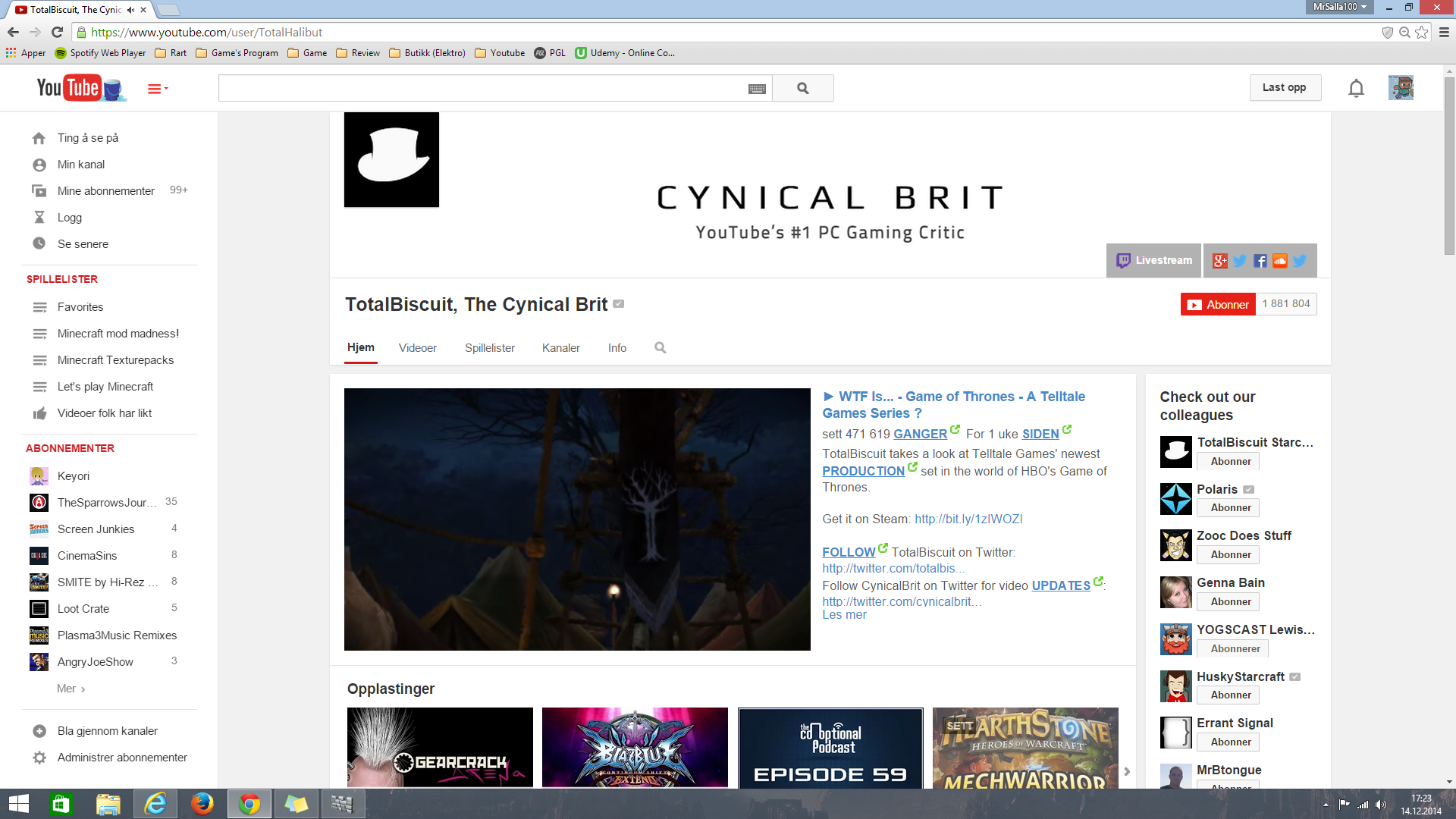
Task: Select the Hjem tab
Action: (361, 347)
